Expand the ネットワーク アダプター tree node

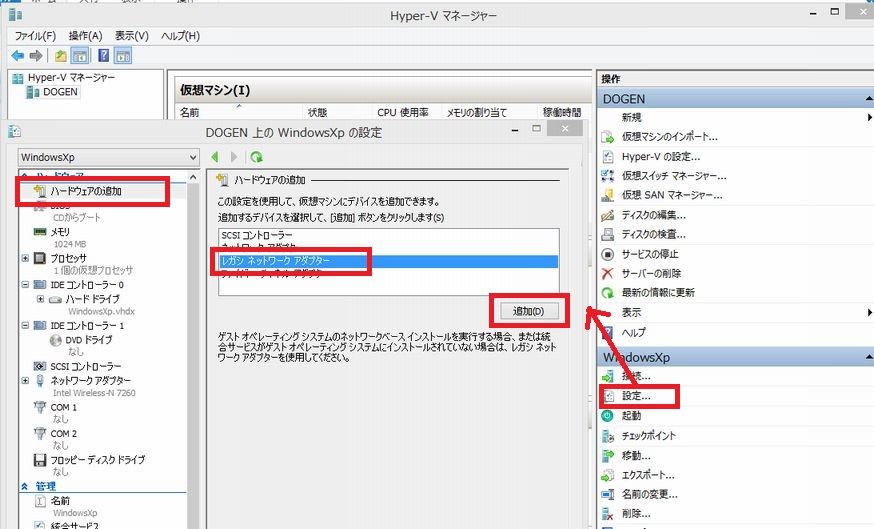[x=25, y=381]
